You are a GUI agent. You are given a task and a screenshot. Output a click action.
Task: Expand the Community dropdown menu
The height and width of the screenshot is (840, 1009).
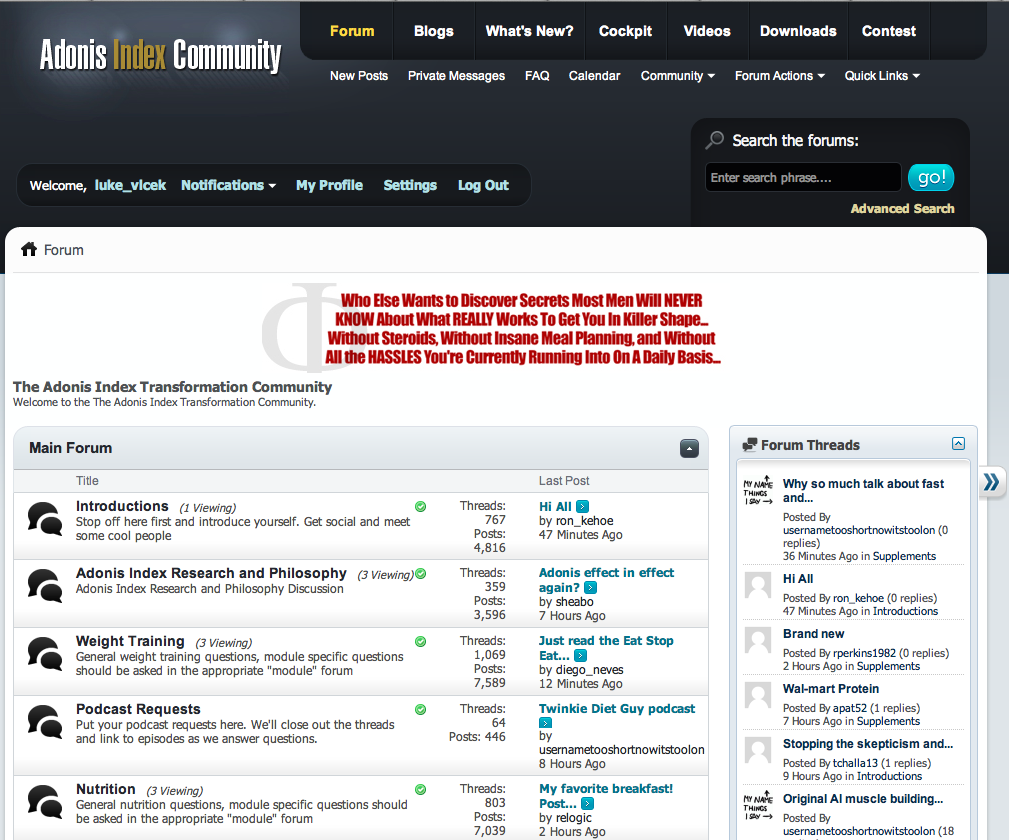point(677,76)
